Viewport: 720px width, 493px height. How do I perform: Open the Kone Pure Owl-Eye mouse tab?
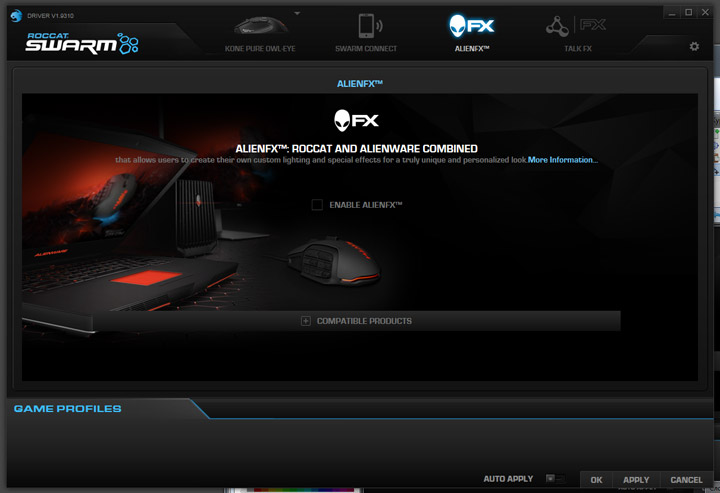pos(260,34)
